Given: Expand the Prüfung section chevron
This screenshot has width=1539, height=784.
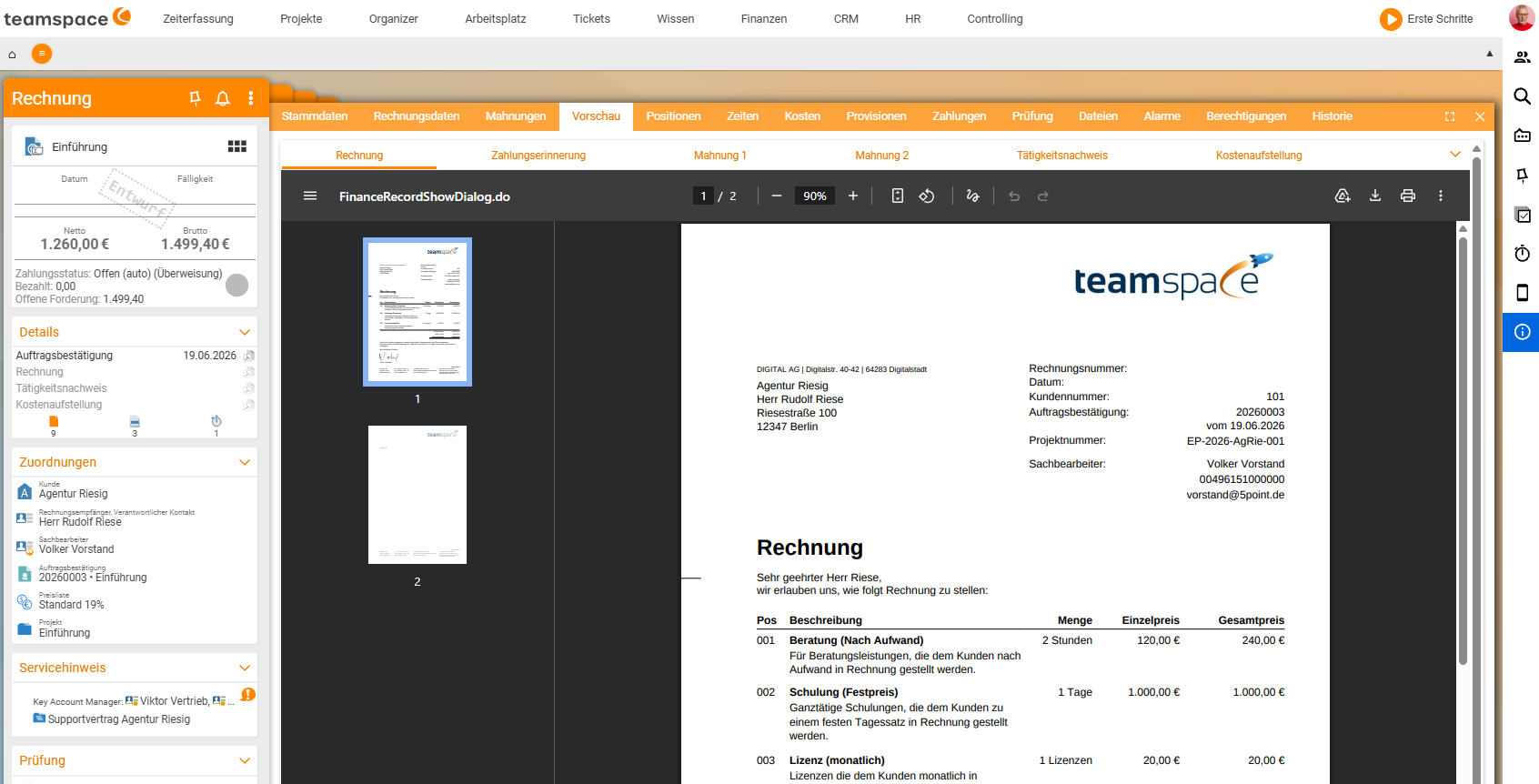Looking at the screenshot, I should tap(245, 760).
